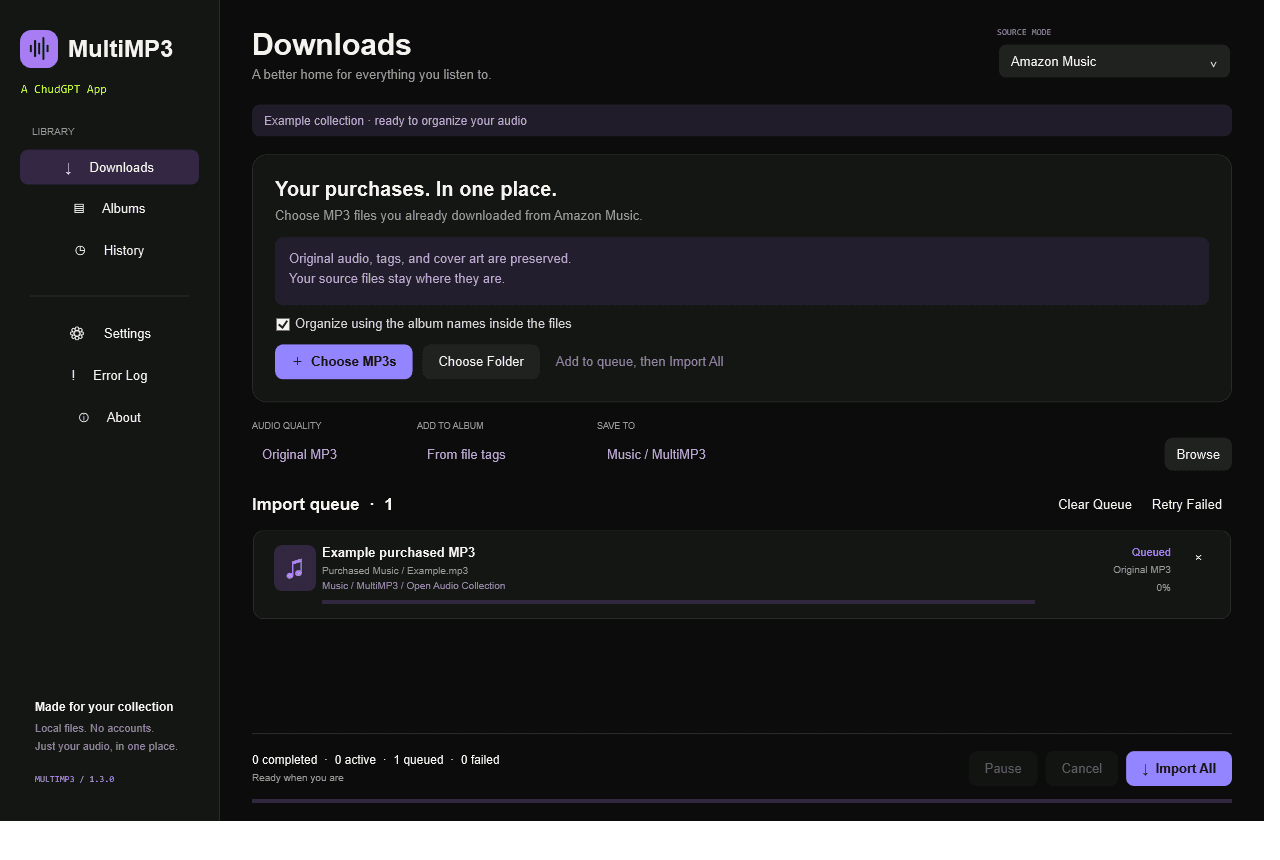Click the Albums list icon
This screenshot has height=860, width=1280.
coord(79,209)
